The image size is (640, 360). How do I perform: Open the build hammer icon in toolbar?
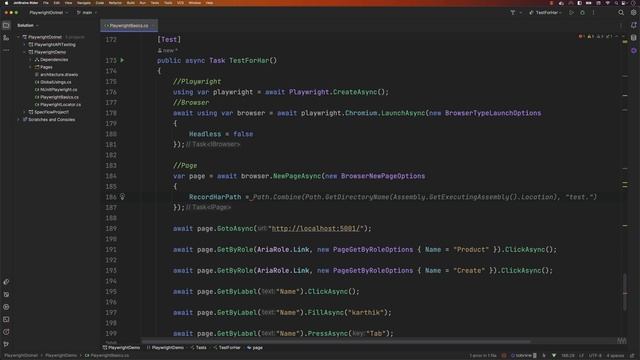(513, 13)
